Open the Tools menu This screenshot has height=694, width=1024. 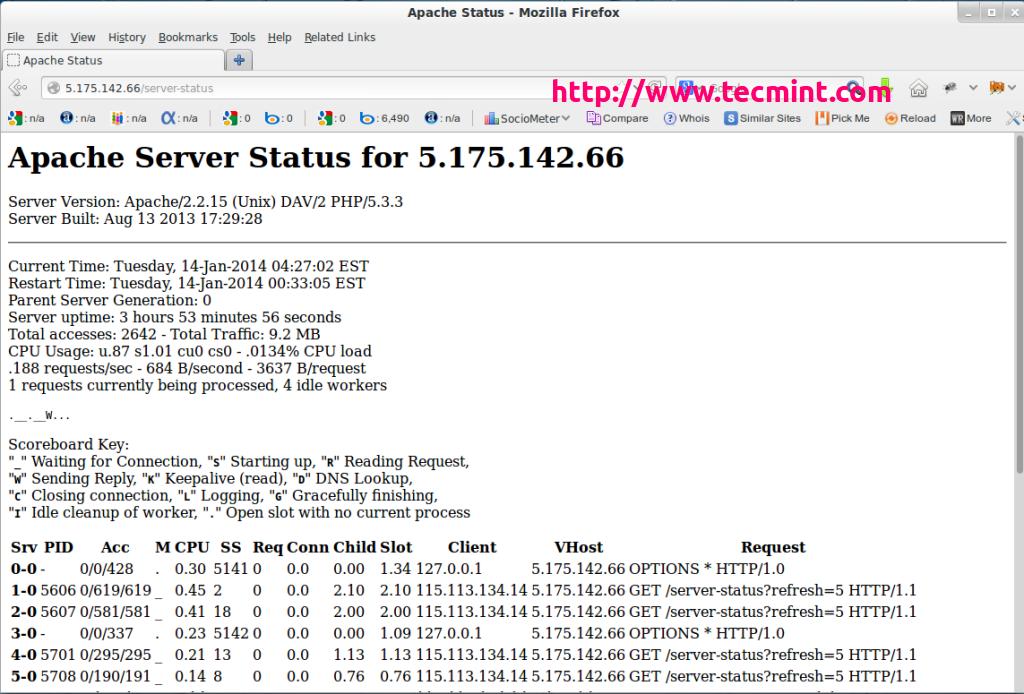point(242,37)
